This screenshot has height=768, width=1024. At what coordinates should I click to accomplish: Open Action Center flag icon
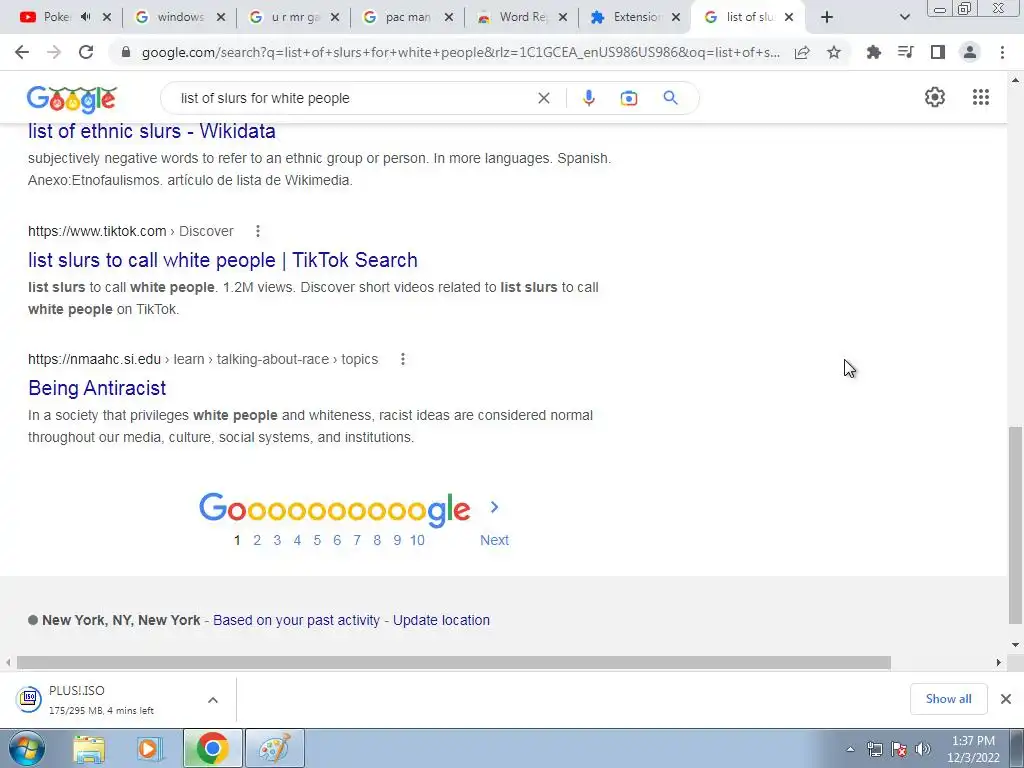coord(899,749)
